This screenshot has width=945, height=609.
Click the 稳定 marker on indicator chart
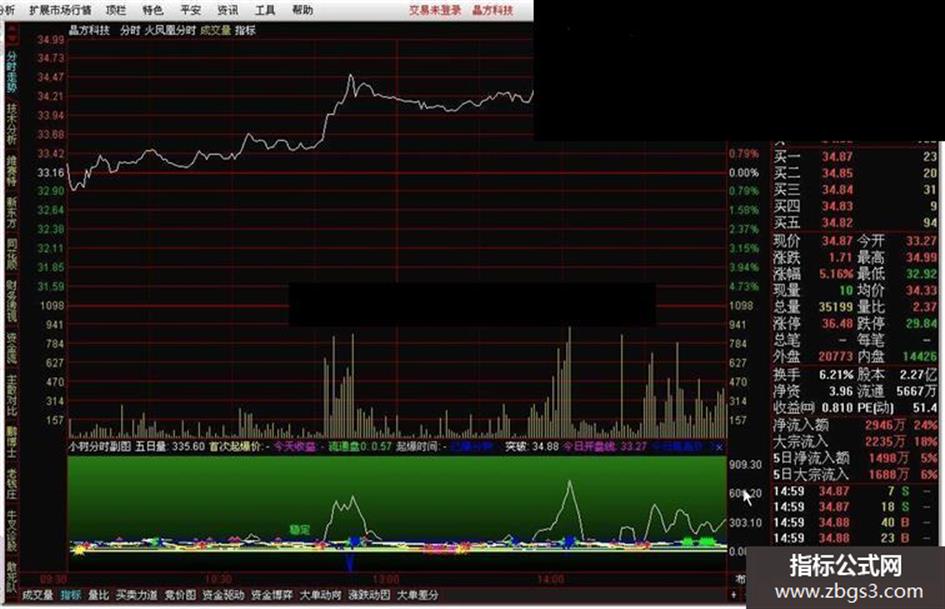coord(300,530)
